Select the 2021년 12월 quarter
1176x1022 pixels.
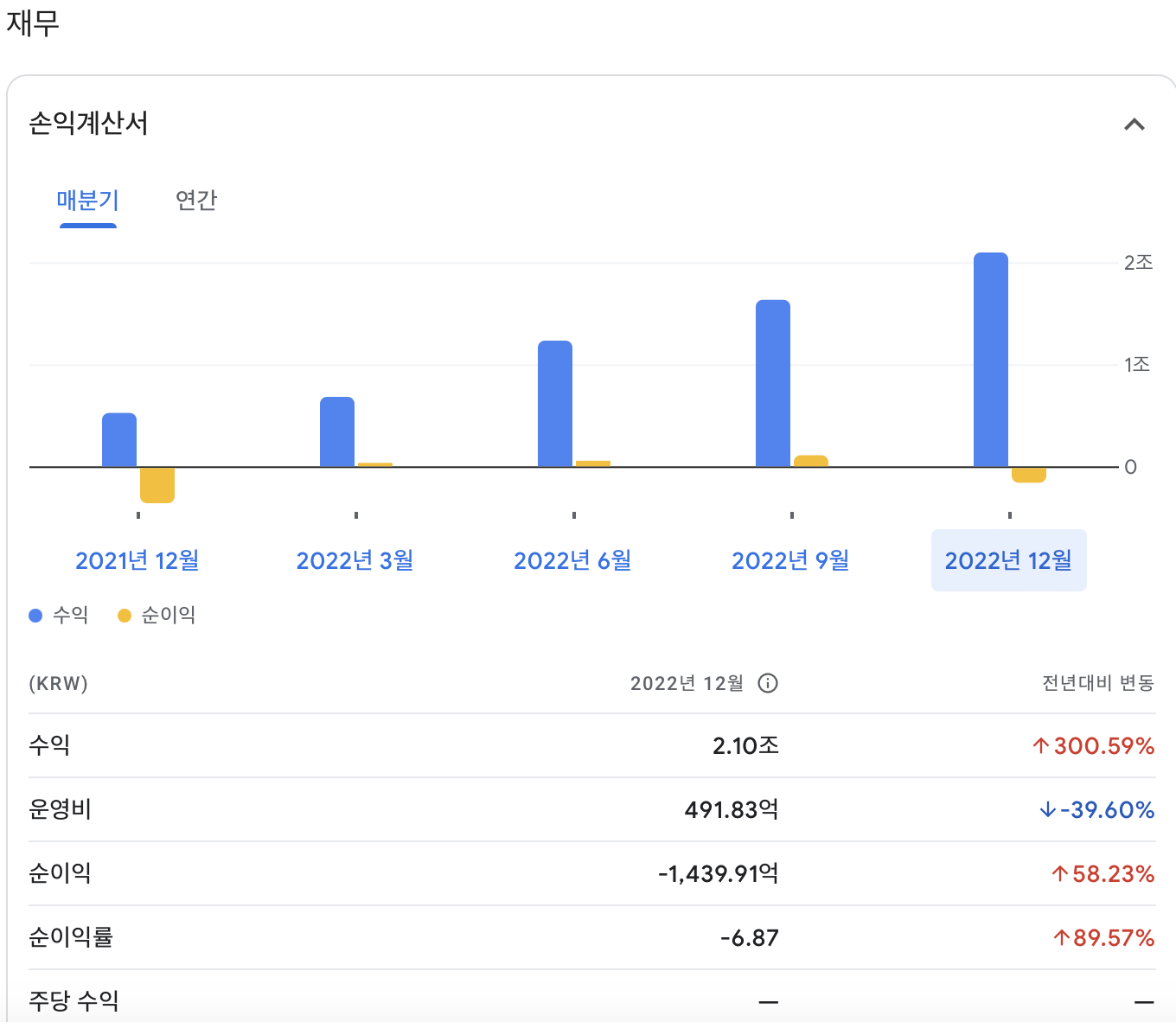[137, 560]
